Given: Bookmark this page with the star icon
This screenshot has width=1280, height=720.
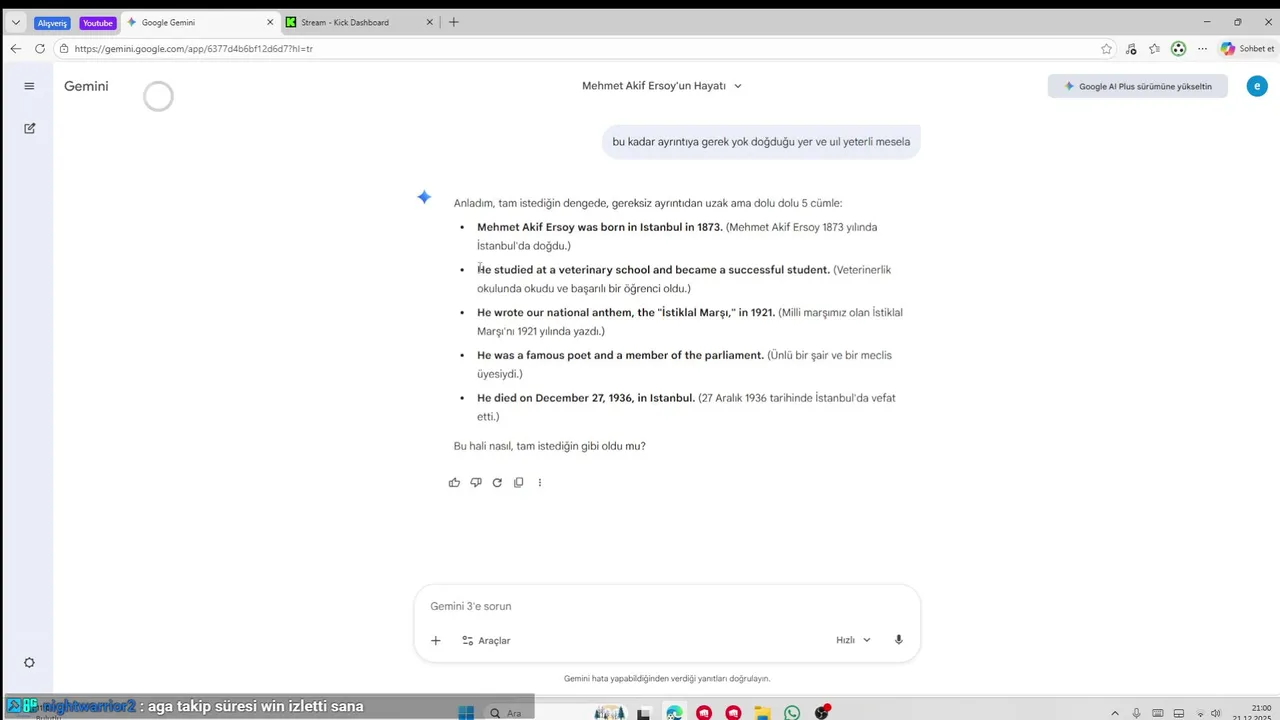Looking at the screenshot, I should click(1106, 48).
